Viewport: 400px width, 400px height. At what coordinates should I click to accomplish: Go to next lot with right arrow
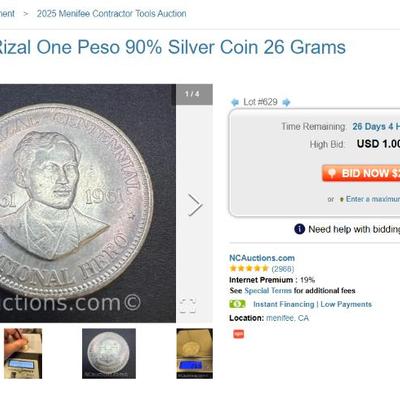tap(286, 102)
